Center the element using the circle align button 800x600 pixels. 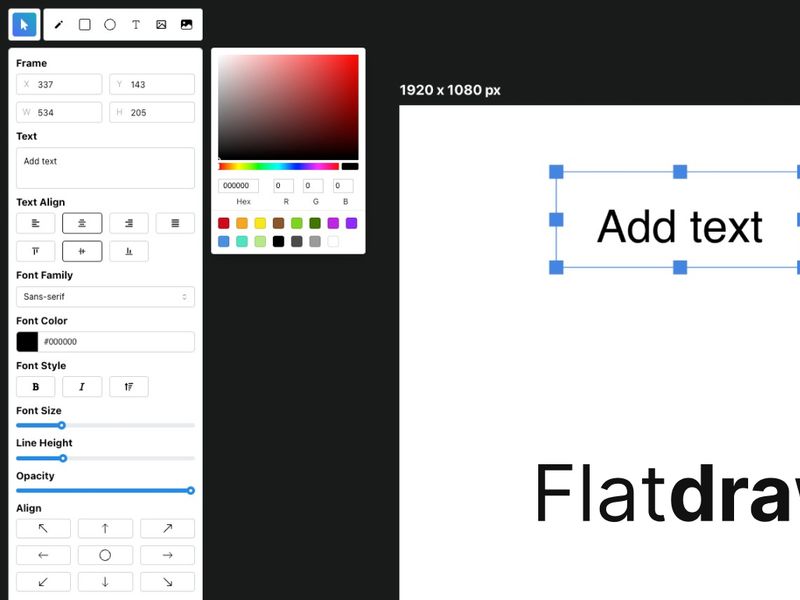pos(105,555)
